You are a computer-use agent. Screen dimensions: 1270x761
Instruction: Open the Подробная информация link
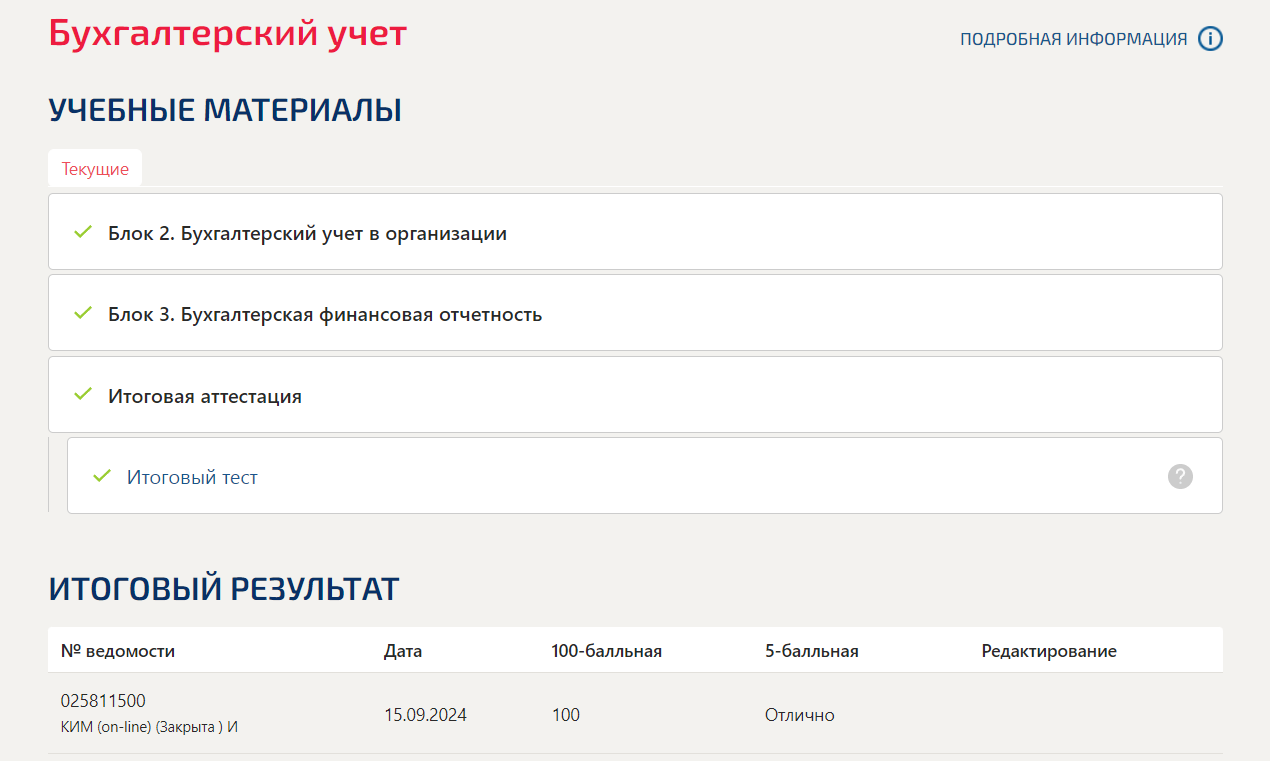point(1074,39)
